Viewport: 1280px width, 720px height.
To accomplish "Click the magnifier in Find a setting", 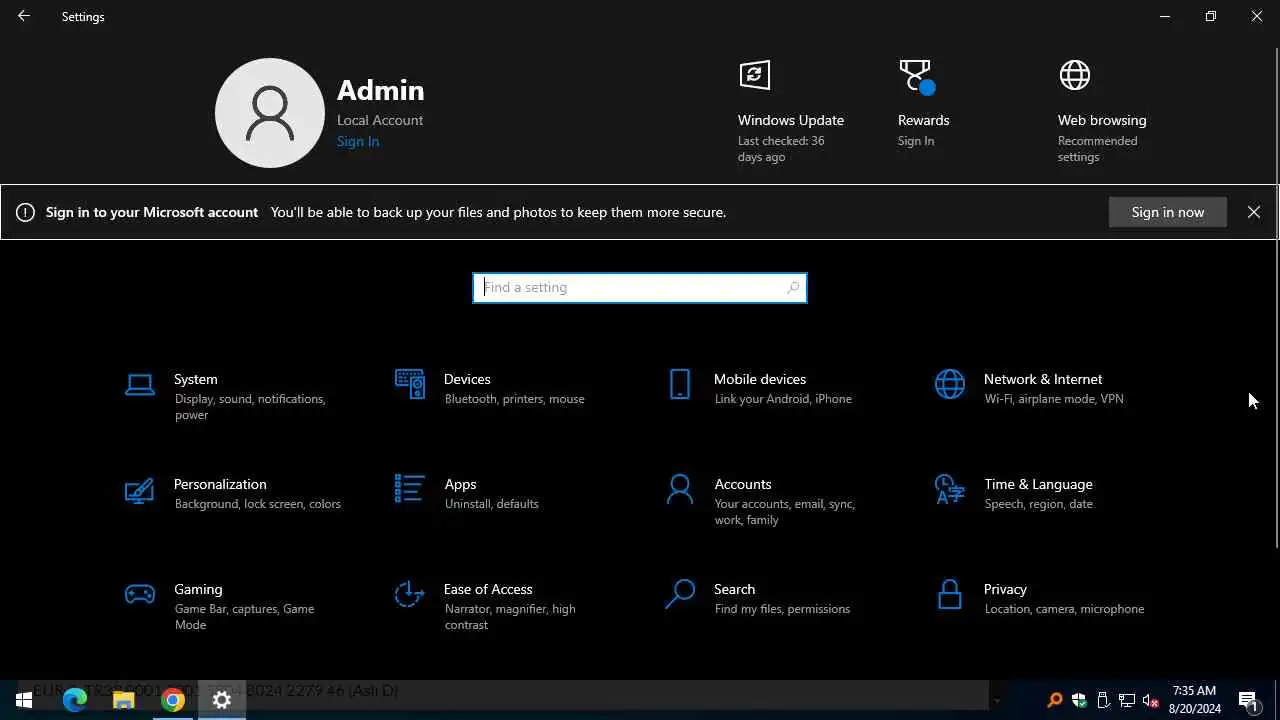I will pos(793,288).
